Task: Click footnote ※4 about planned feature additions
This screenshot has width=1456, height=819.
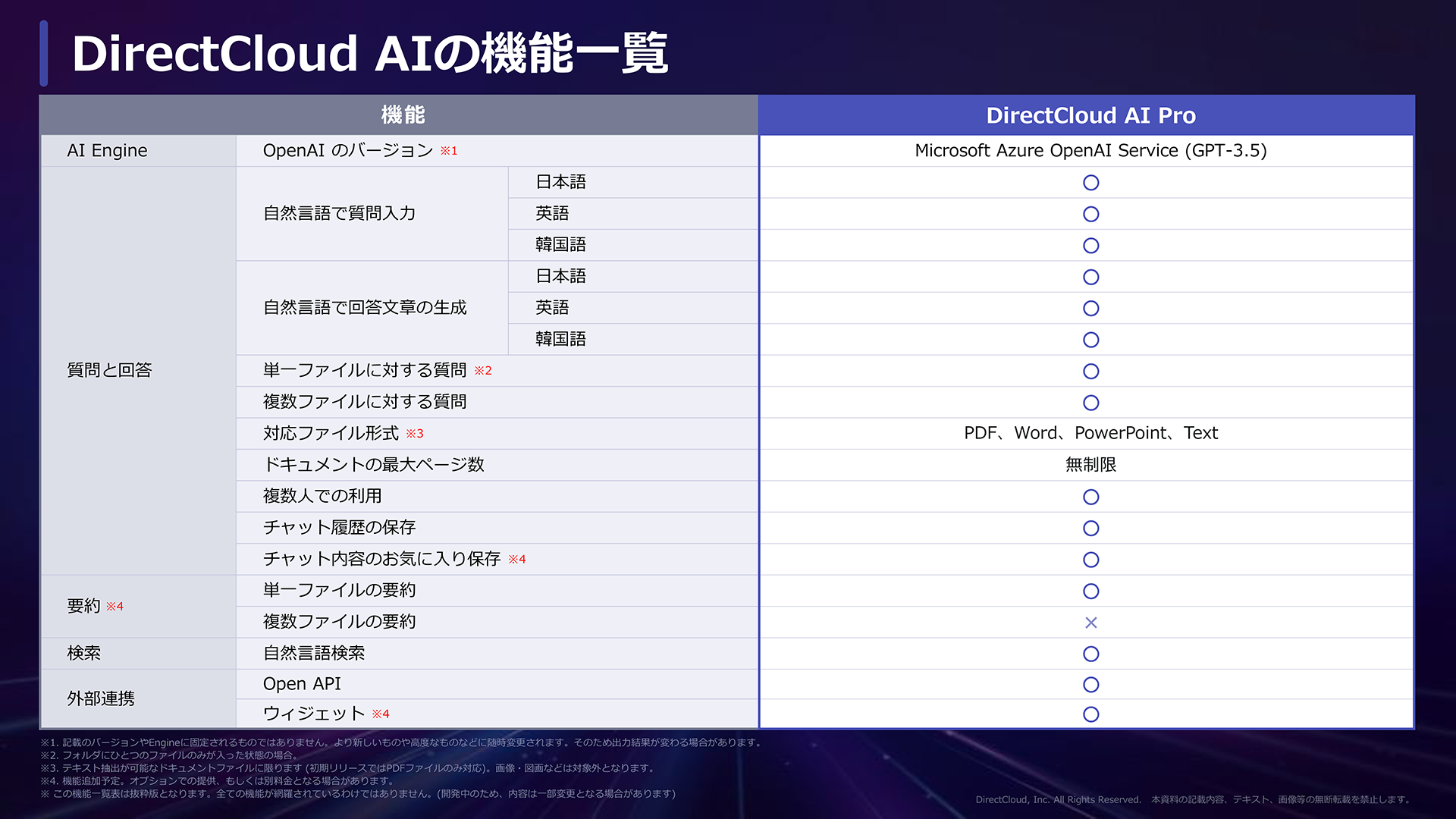Action: pyautogui.click(x=218, y=781)
